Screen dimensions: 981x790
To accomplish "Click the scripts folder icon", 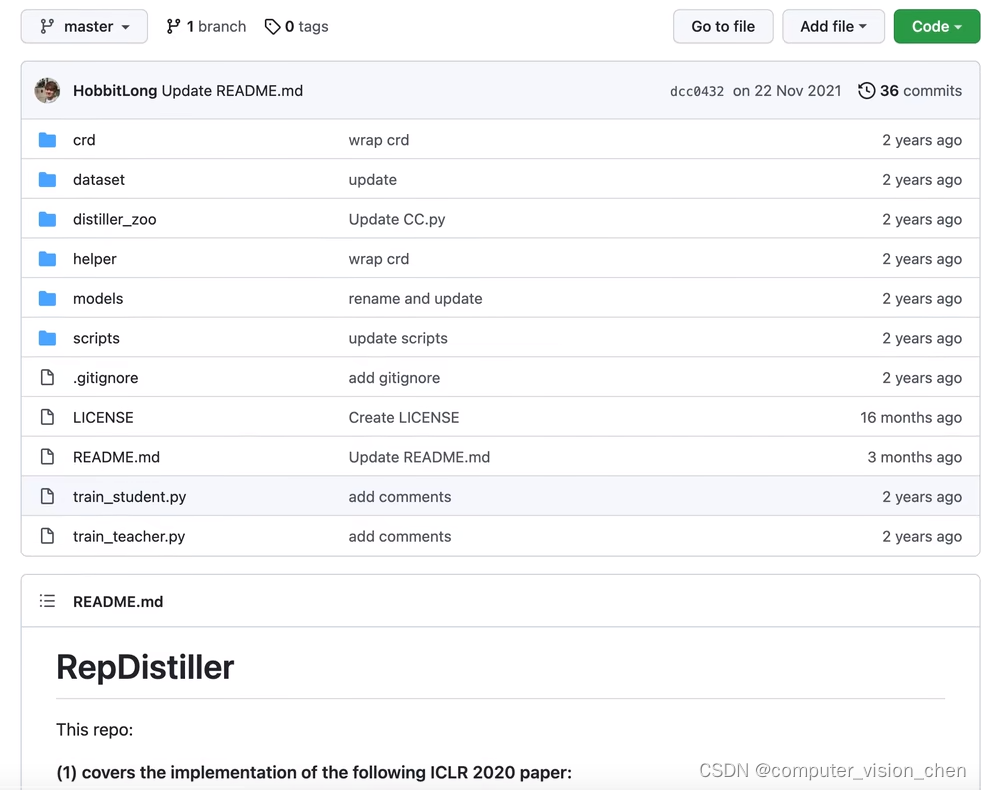I will tap(48, 338).
